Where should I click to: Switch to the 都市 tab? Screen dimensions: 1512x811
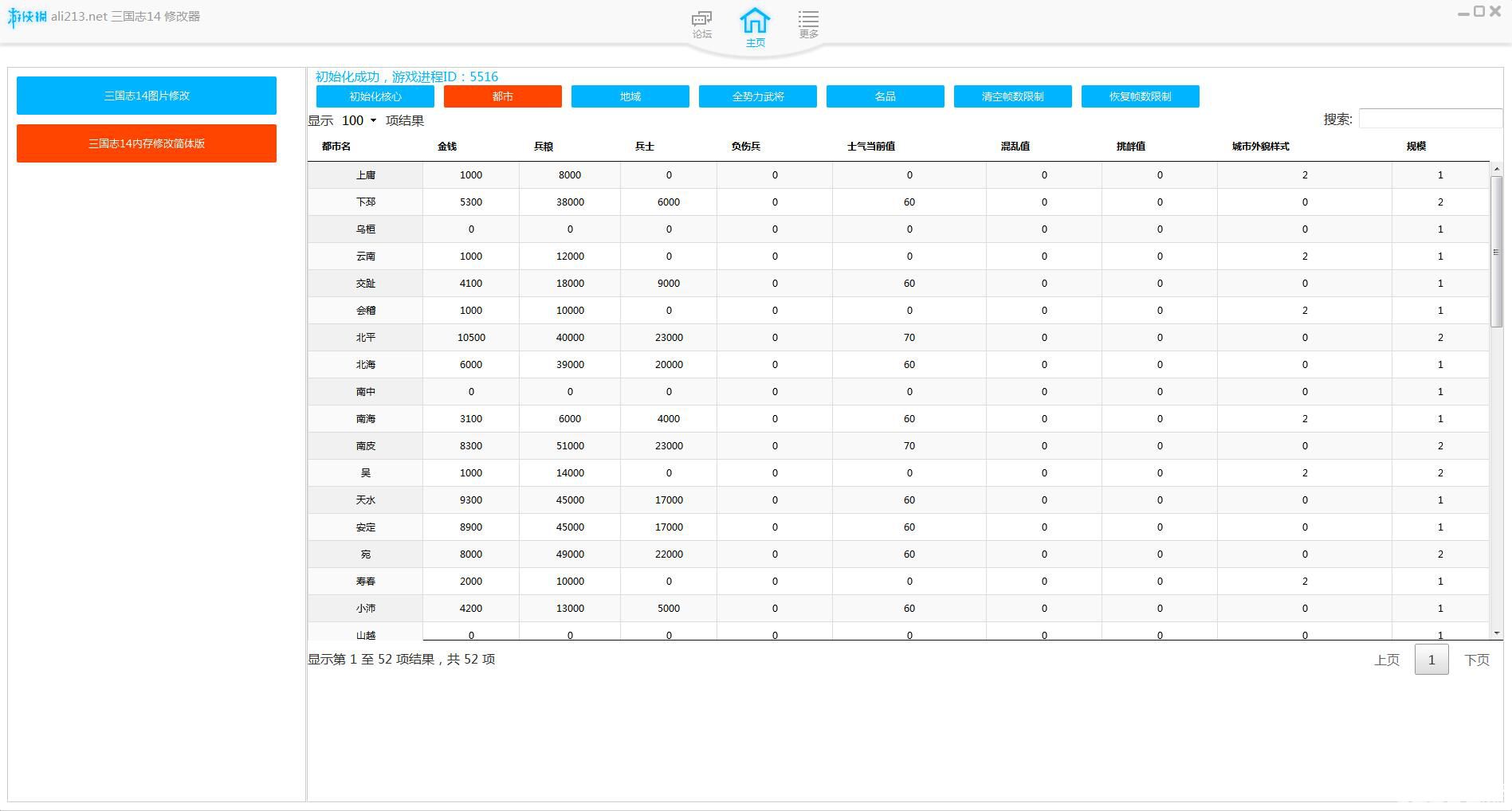click(x=503, y=96)
